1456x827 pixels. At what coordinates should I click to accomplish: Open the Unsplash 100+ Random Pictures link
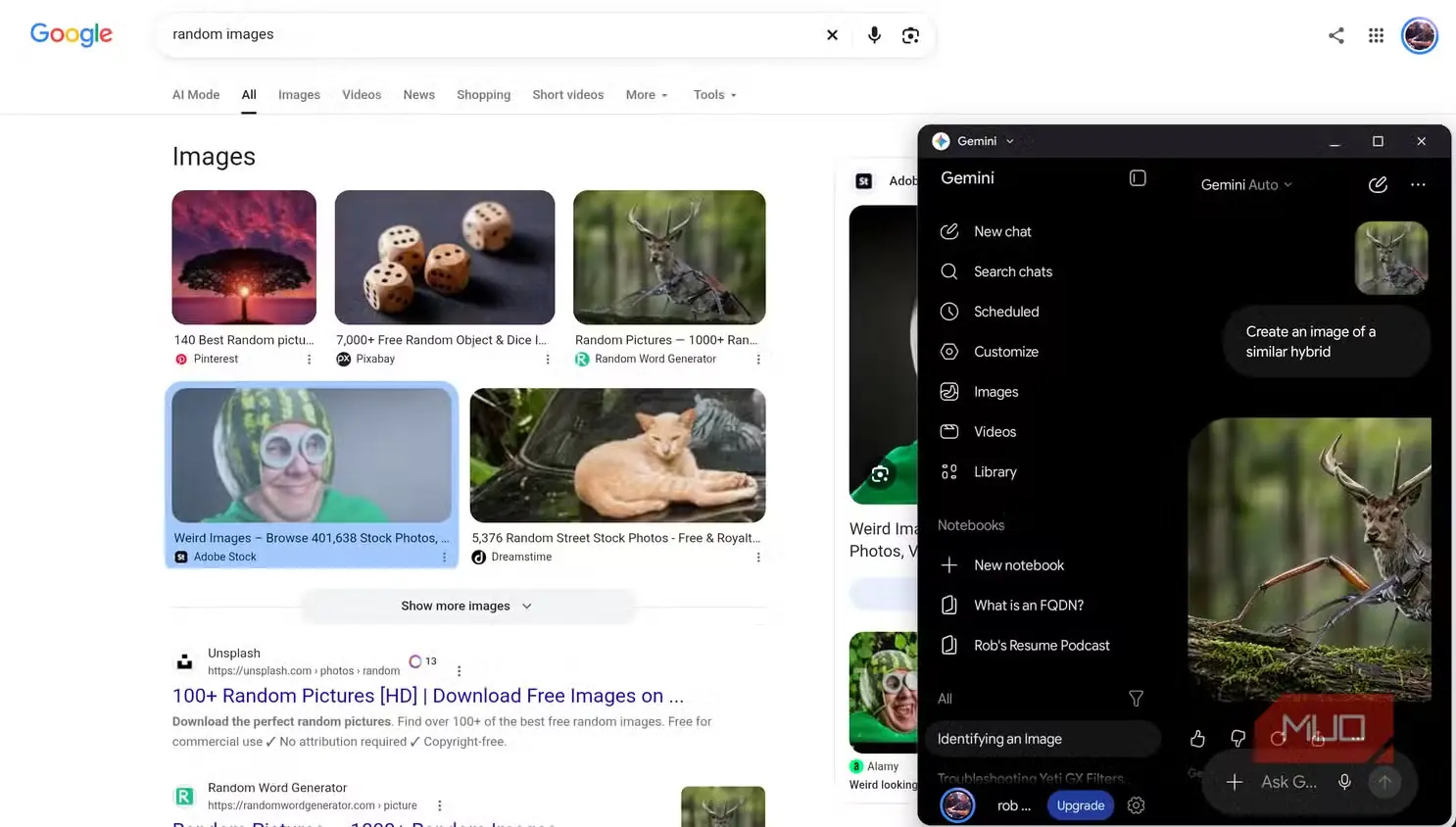pos(428,696)
